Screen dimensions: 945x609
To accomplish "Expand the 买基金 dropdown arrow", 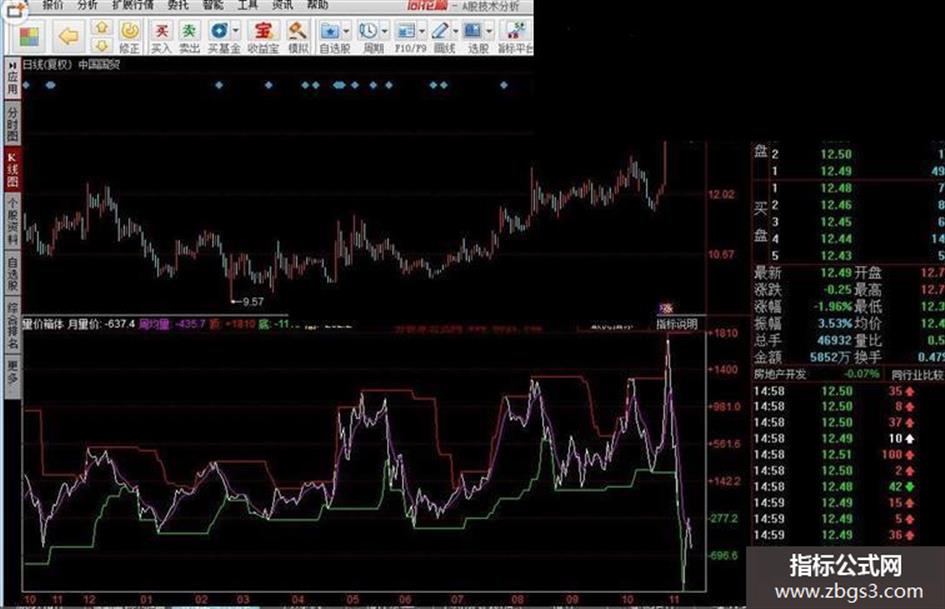I will point(234,32).
